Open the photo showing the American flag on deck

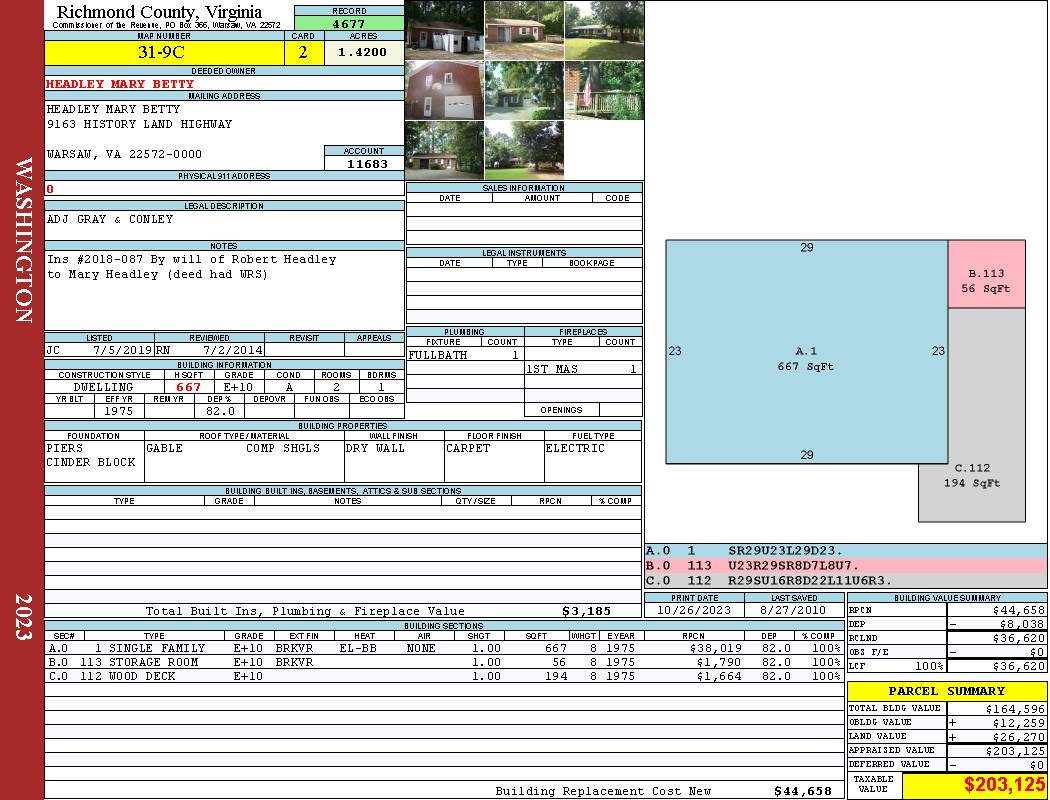coord(604,90)
